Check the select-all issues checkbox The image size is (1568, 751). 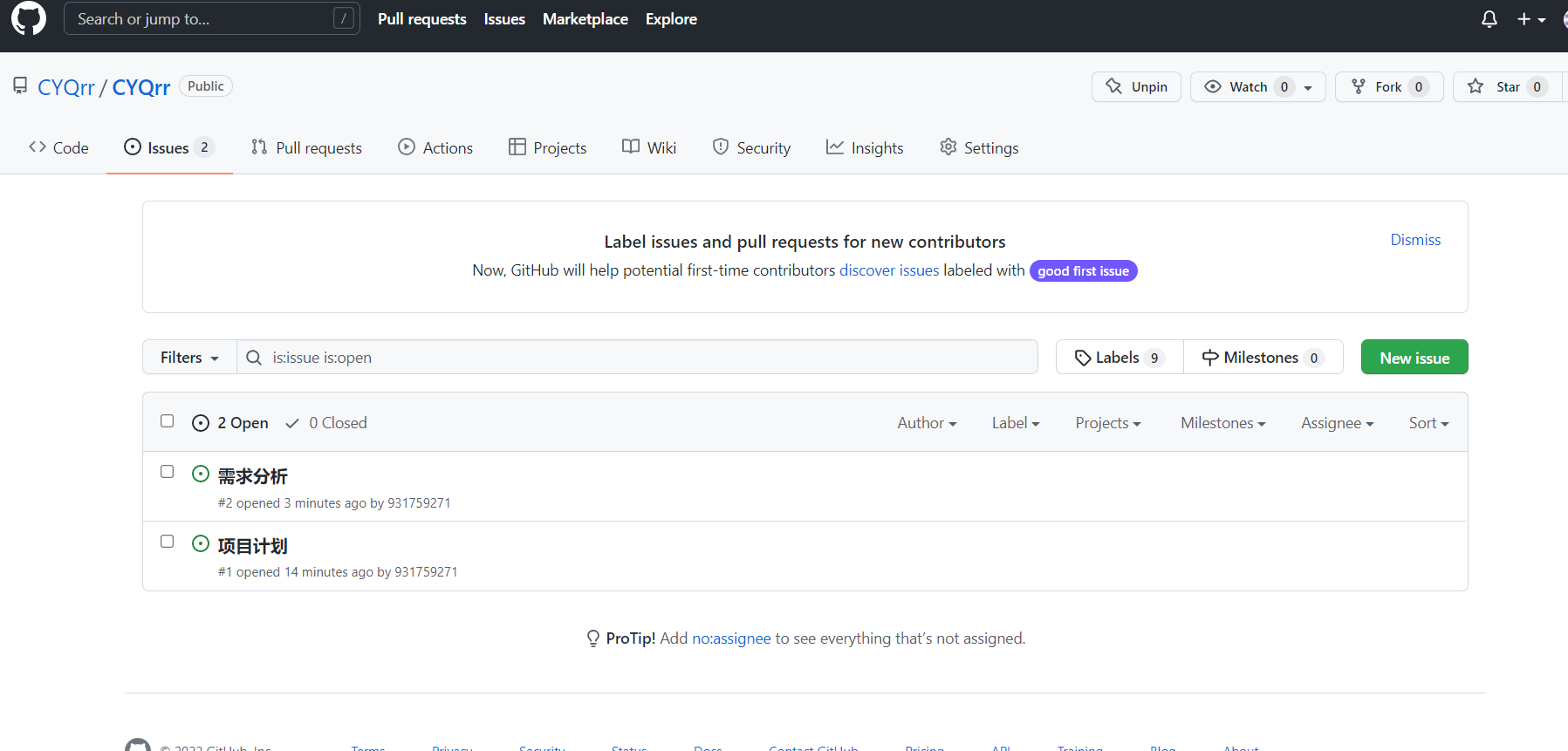(168, 421)
